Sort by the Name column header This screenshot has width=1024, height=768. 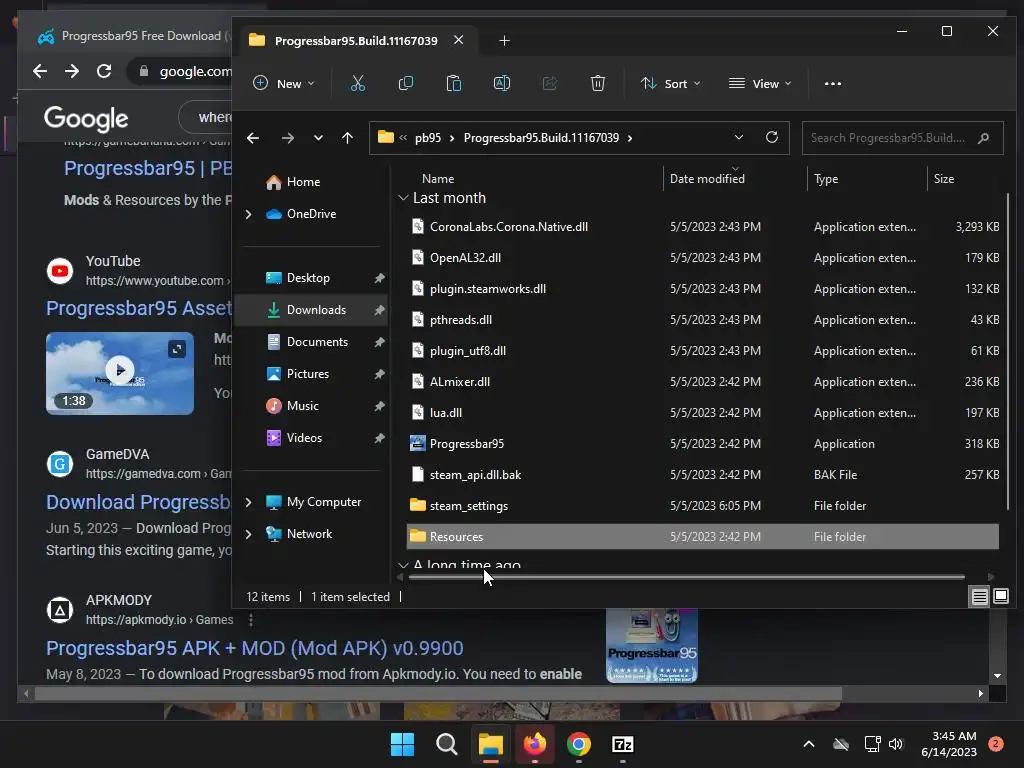(438, 179)
